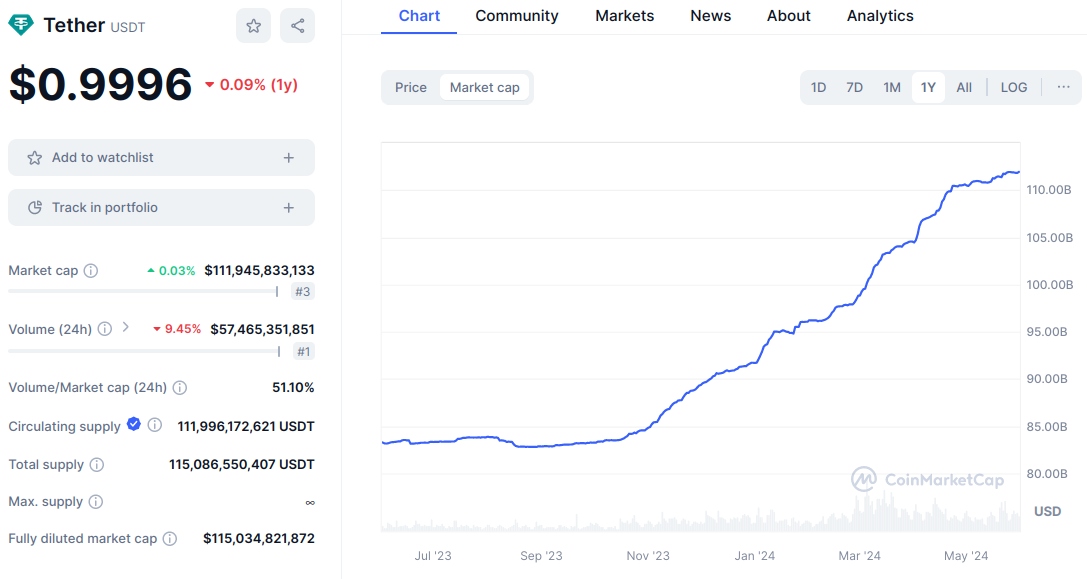Select the 1Y time range

(x=928, y=87)
